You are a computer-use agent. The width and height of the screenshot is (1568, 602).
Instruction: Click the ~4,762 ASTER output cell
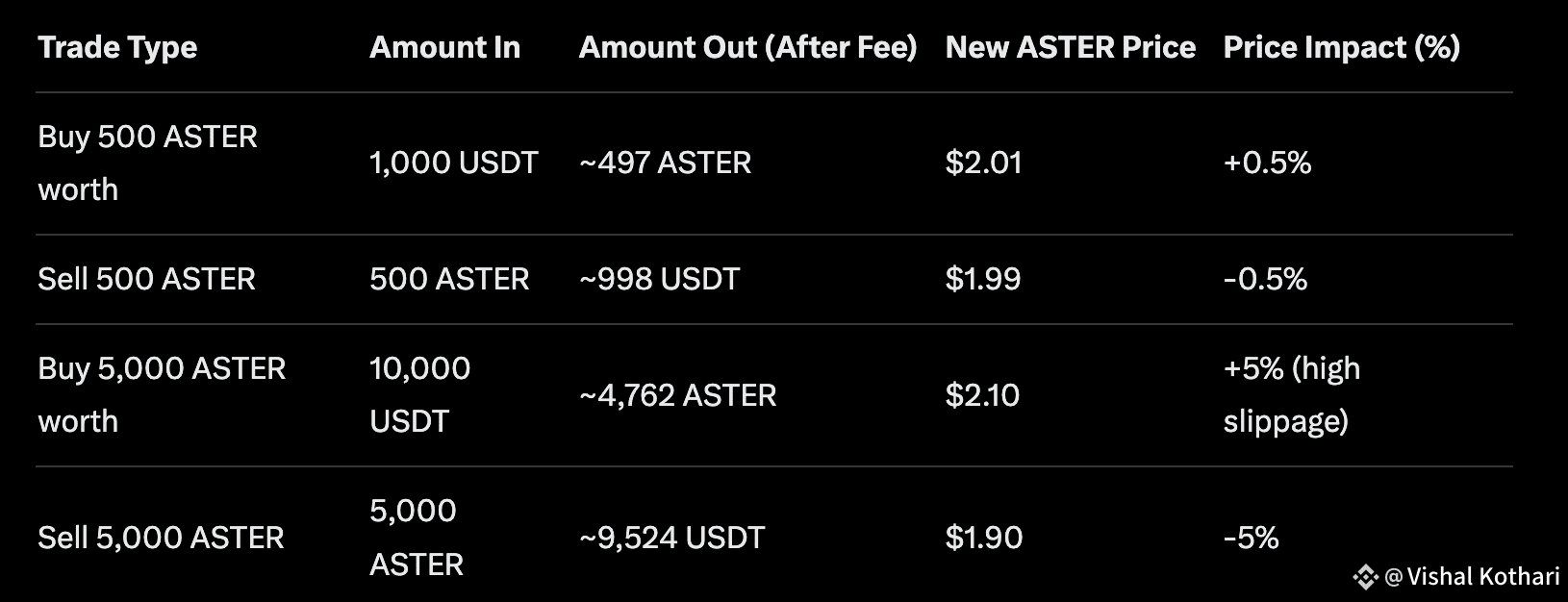click(677, 395)
